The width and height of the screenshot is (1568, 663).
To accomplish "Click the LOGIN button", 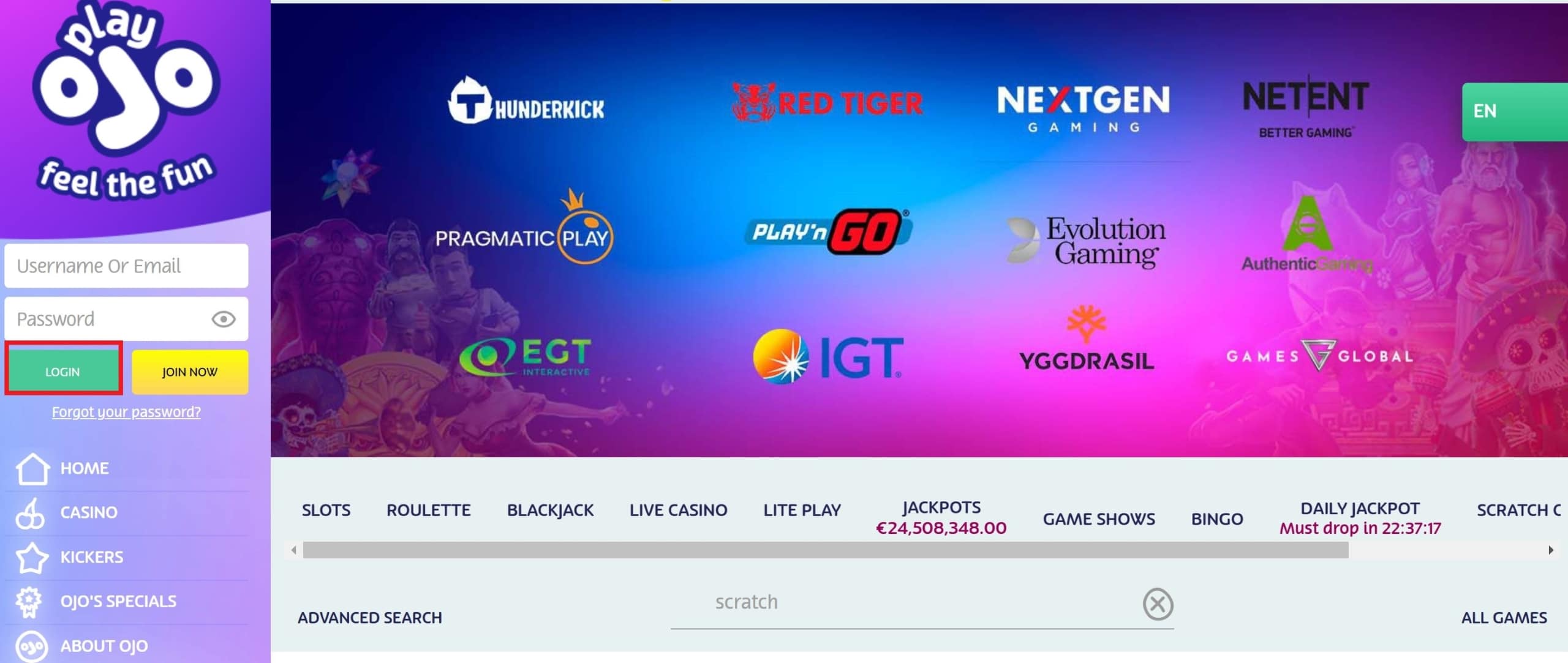I will tap(62, 371).
